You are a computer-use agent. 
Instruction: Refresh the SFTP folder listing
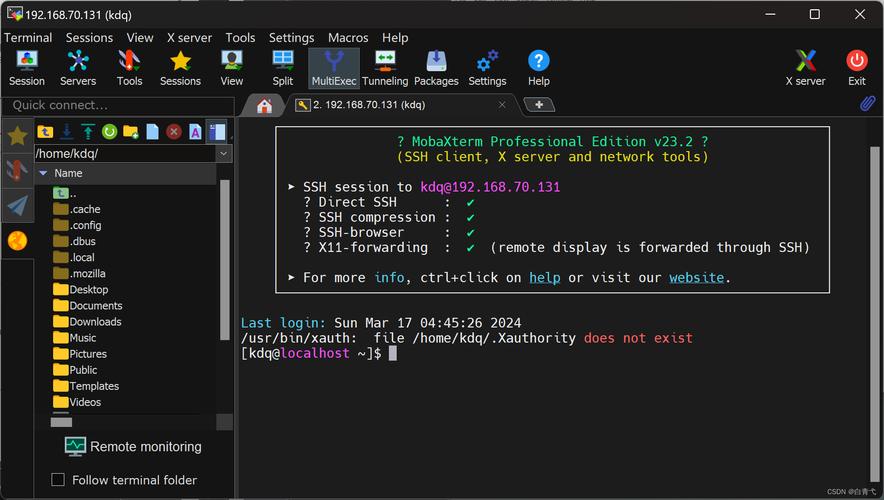109,131
